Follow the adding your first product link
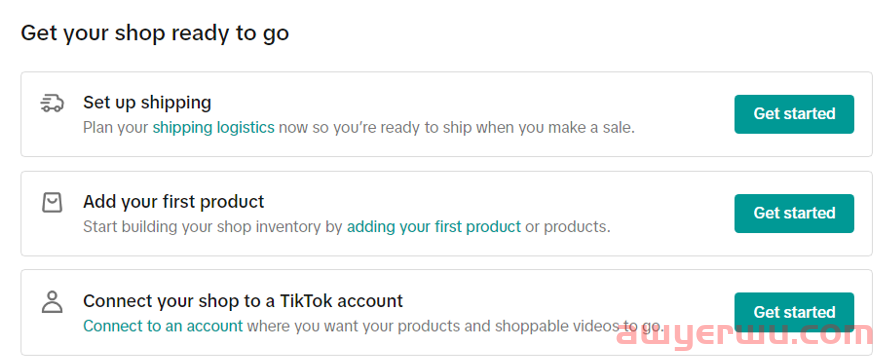 click(x=434, y=226)
